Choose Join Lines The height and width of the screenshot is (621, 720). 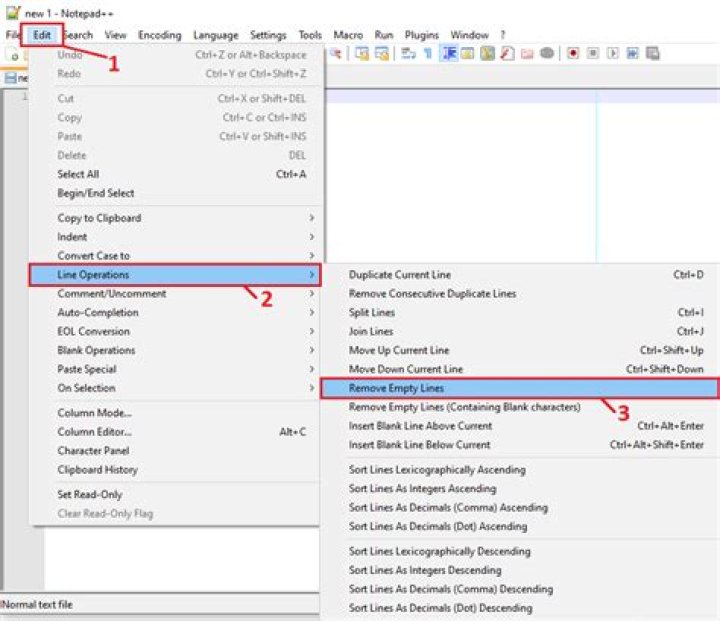(x=520, y=331)
